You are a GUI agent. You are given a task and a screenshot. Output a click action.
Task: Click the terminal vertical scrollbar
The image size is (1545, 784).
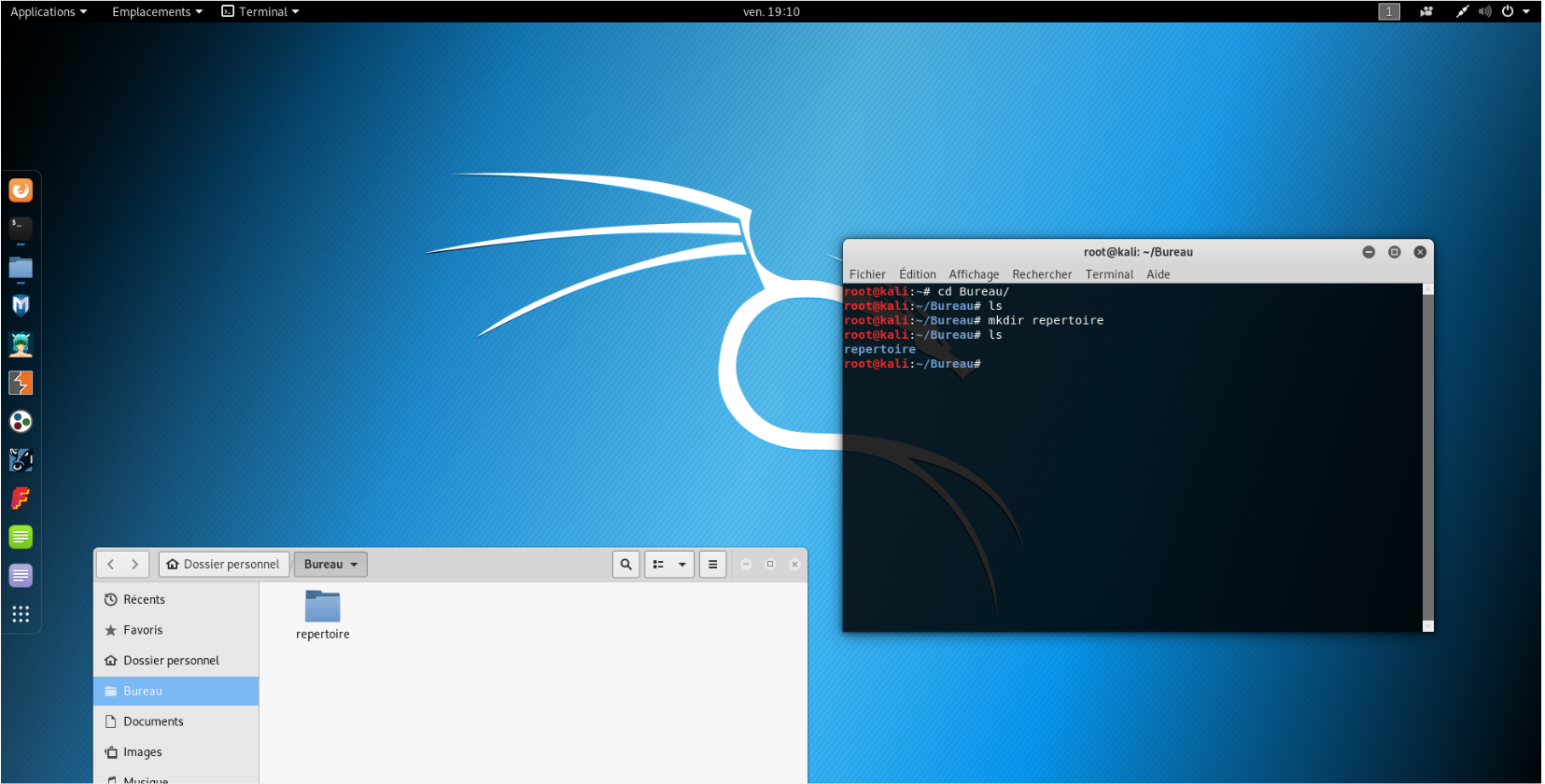click(x=1427, y=457)
